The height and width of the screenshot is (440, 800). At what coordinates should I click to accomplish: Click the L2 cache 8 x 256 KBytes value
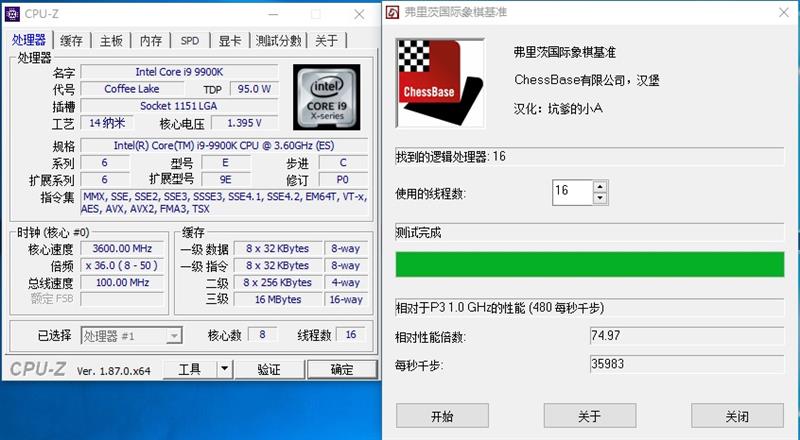click(278, 282)
